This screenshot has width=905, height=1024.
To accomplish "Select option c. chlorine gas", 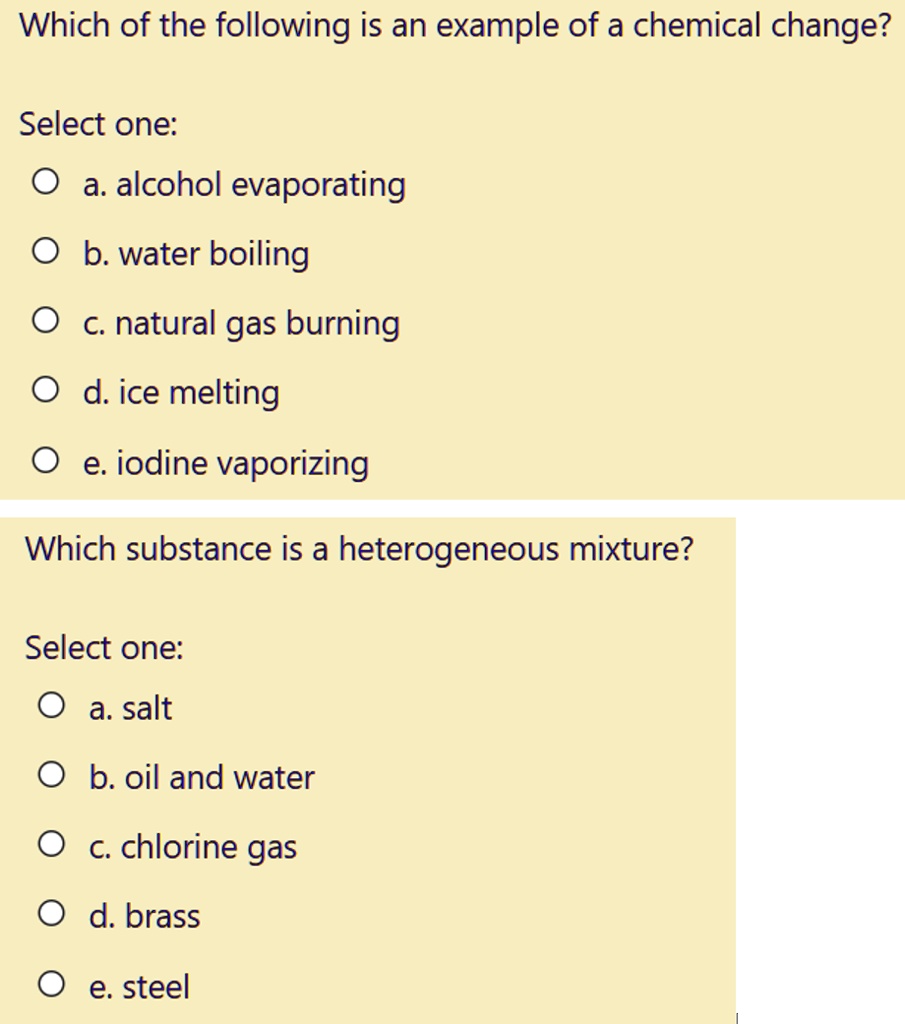I will point(51,845).
